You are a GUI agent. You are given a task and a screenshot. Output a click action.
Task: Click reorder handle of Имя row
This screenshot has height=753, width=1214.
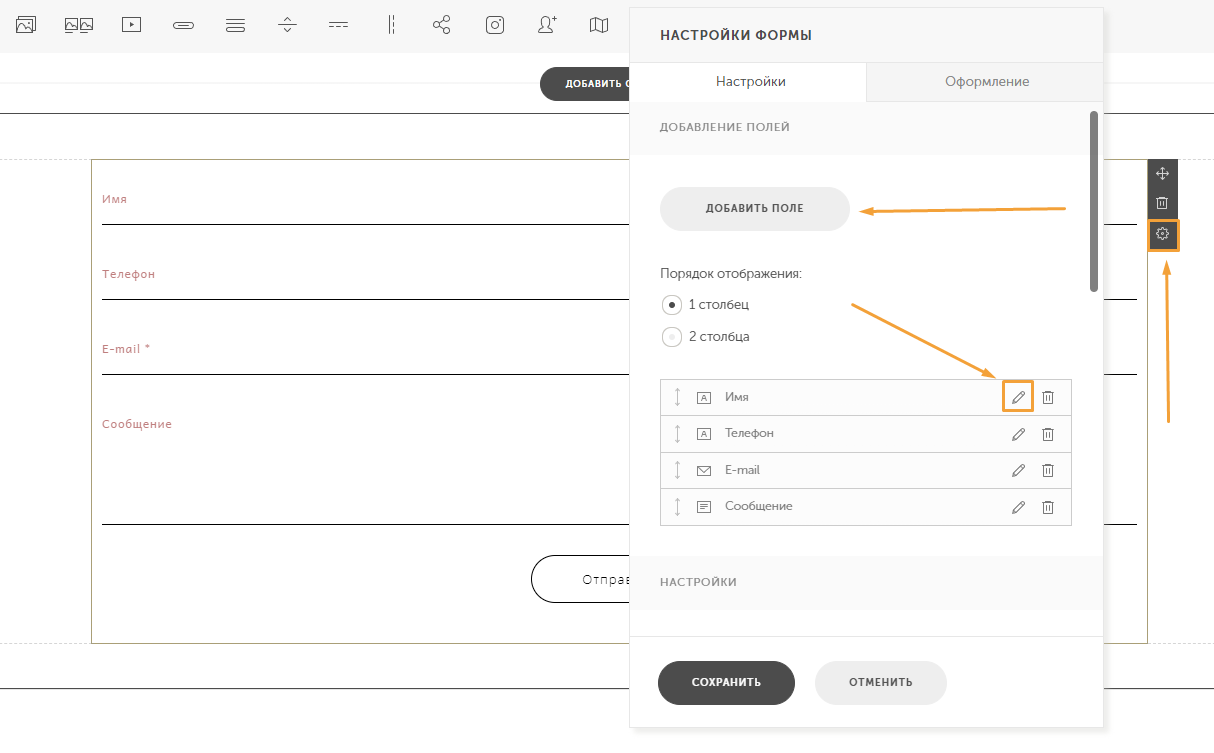[677, 397]
